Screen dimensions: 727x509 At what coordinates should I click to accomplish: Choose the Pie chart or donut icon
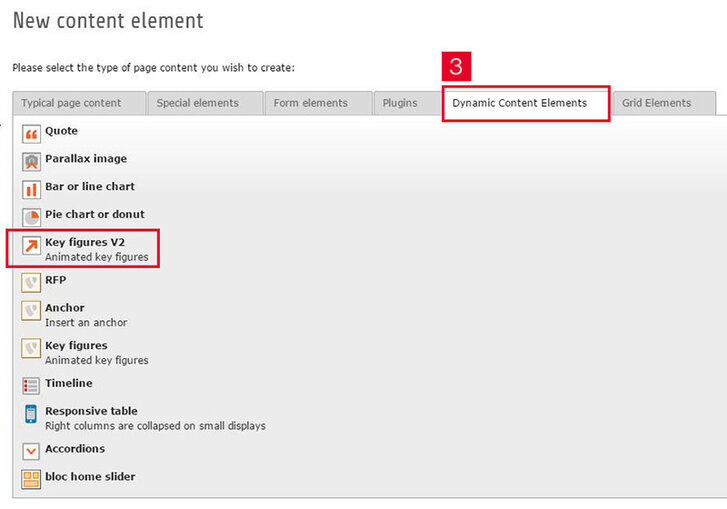coord(31,216)
